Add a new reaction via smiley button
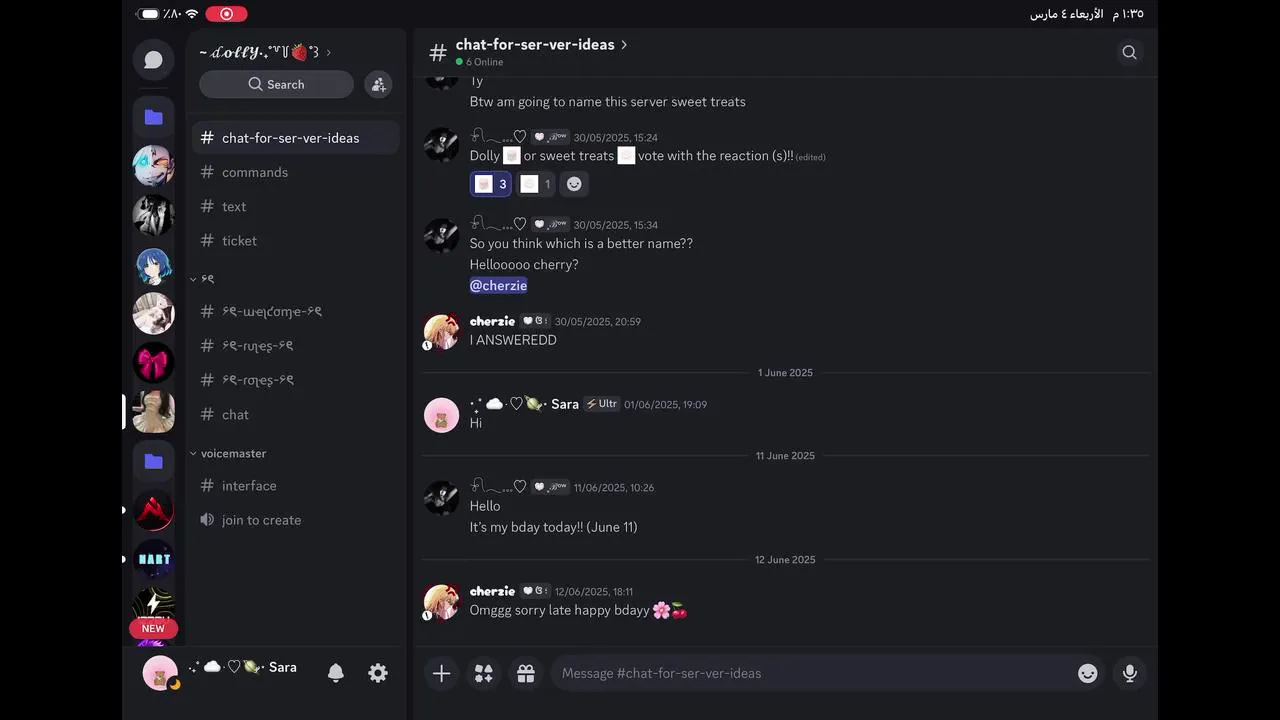1280x720 pixels. pyautogui.click(x=574, y=184)
